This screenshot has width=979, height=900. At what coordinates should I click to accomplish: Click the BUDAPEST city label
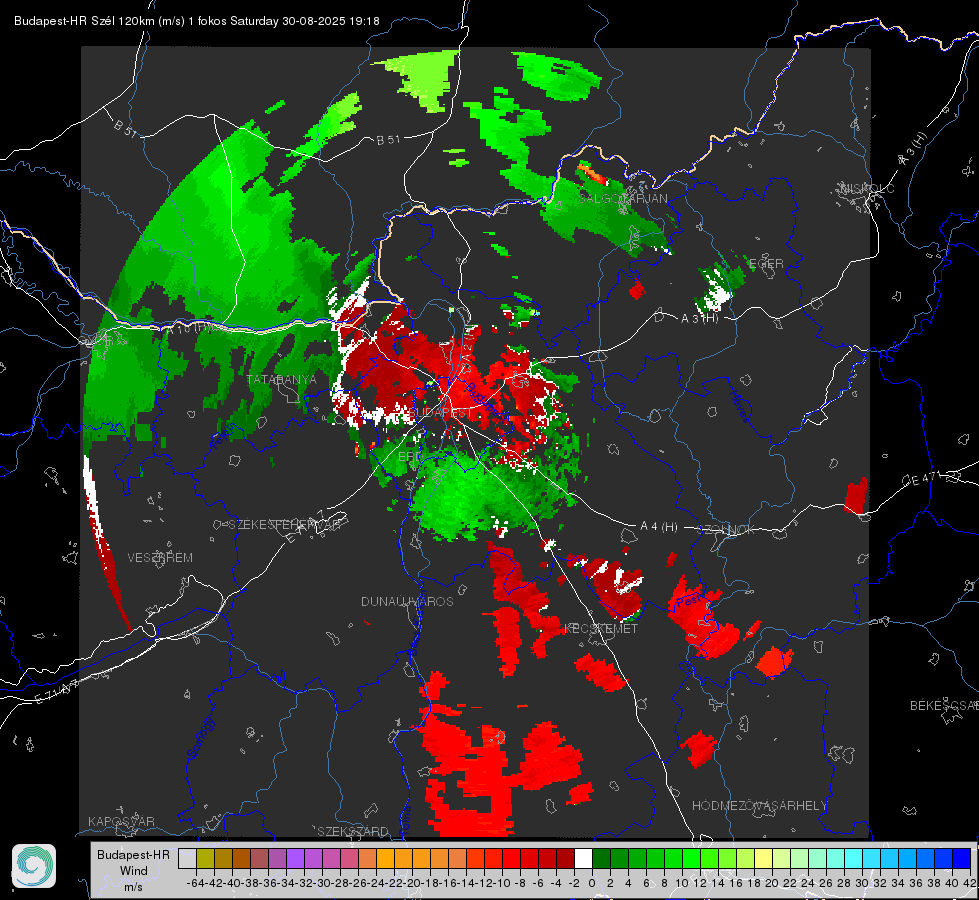[441, 412]
